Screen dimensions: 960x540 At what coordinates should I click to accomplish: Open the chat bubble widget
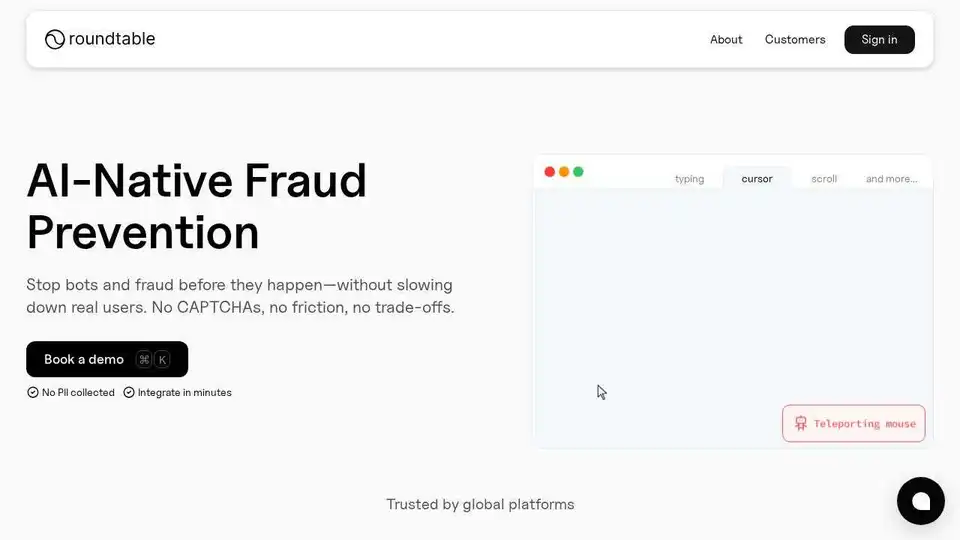[920, 501]
